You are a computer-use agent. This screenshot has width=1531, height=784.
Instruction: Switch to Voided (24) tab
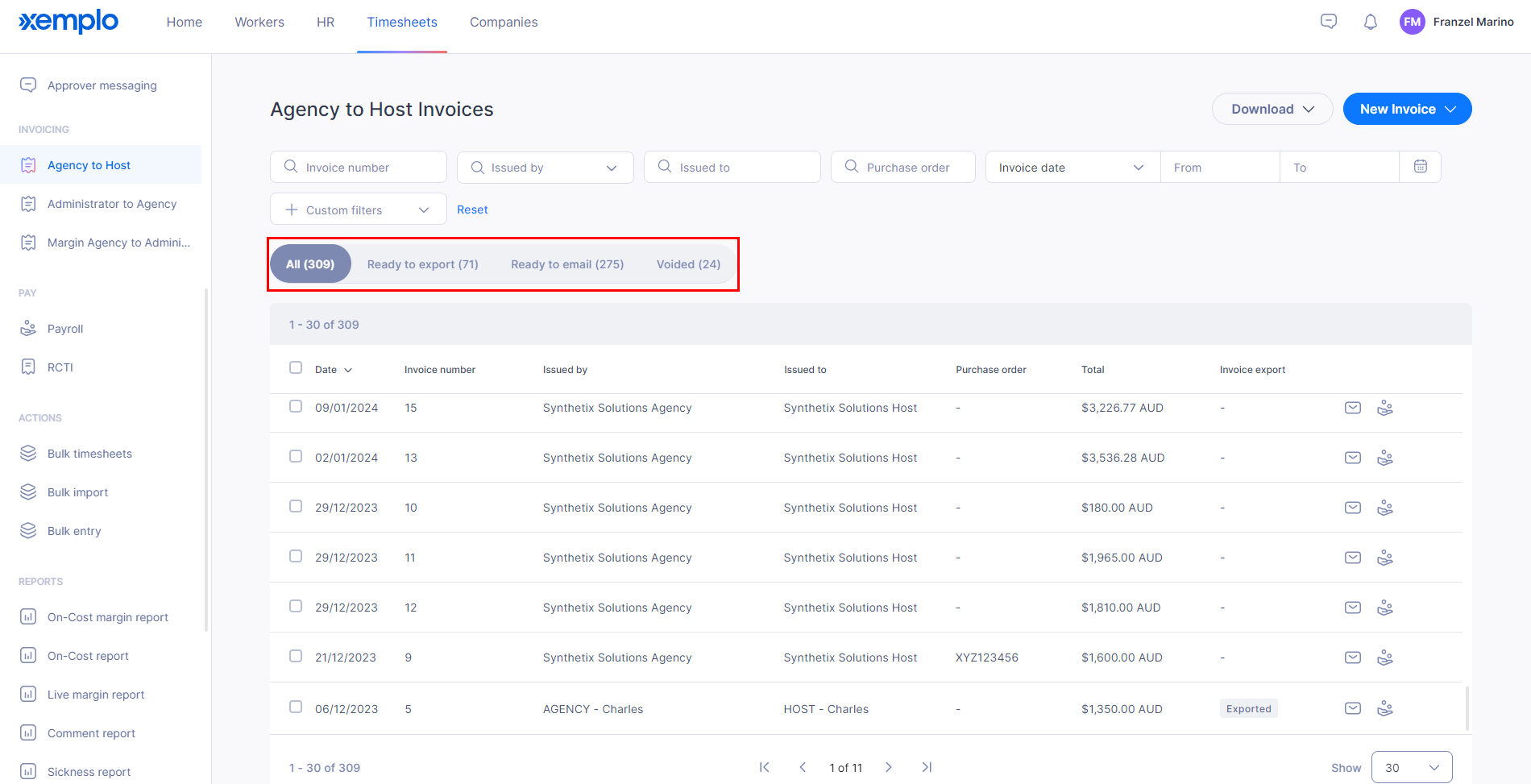point(688,264)
